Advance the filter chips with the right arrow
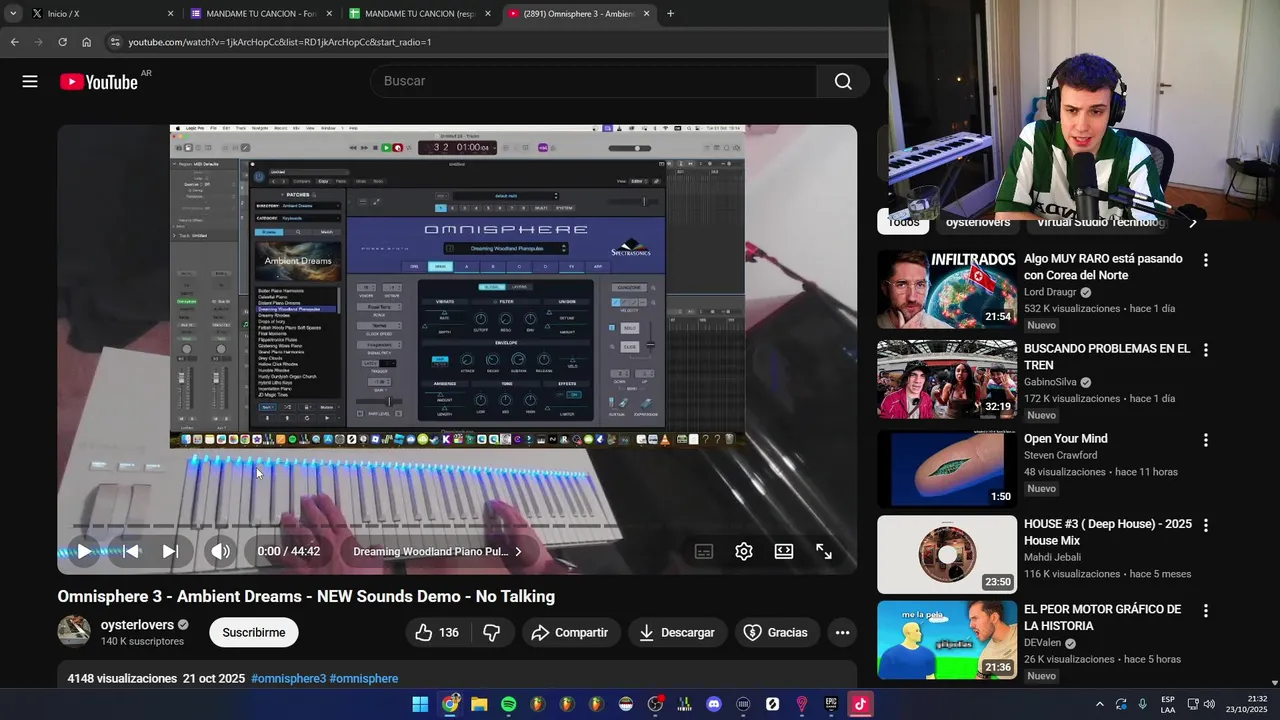 click(1192, 223)
